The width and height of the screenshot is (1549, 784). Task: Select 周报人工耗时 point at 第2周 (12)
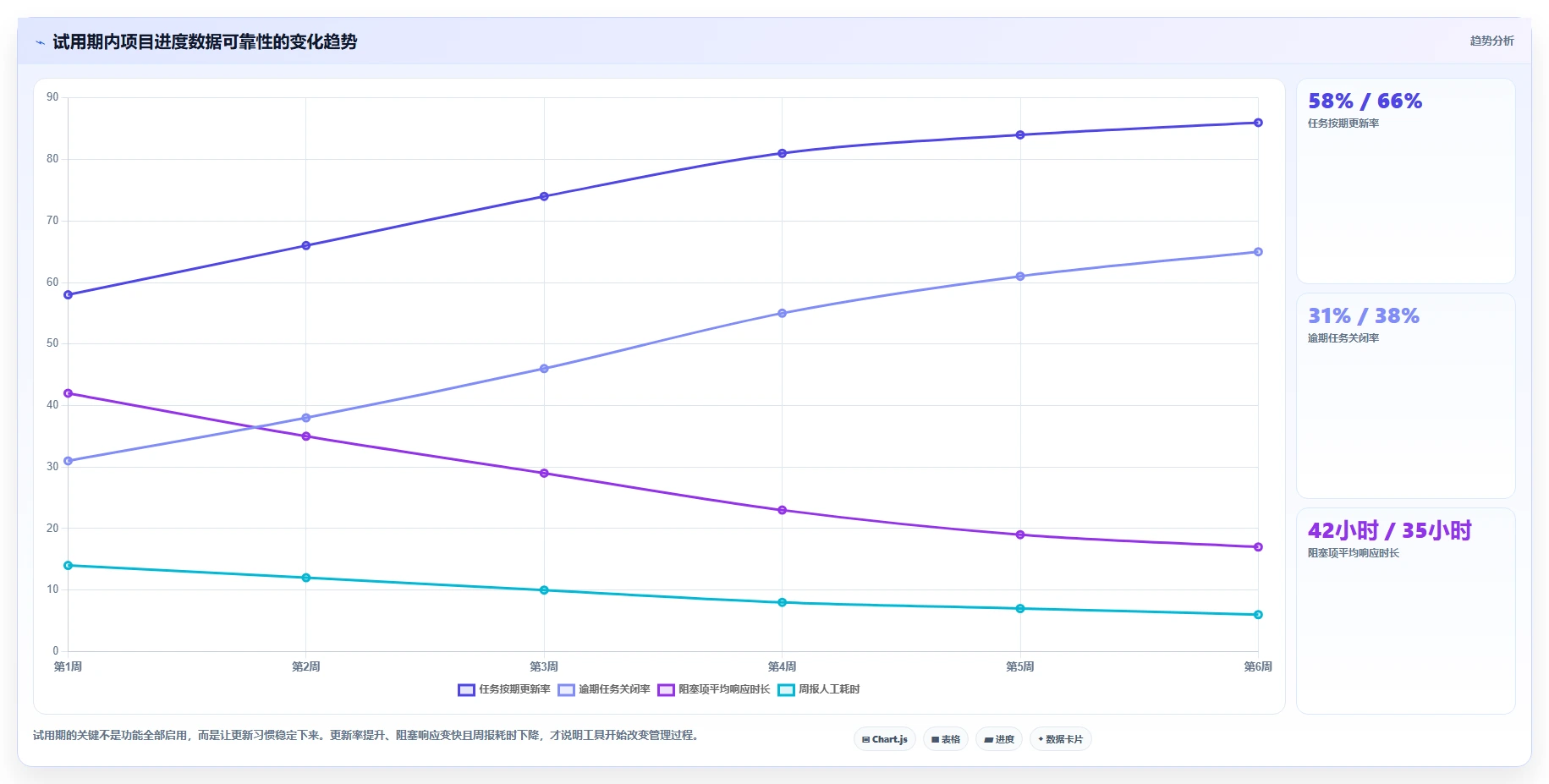[306, 578]
